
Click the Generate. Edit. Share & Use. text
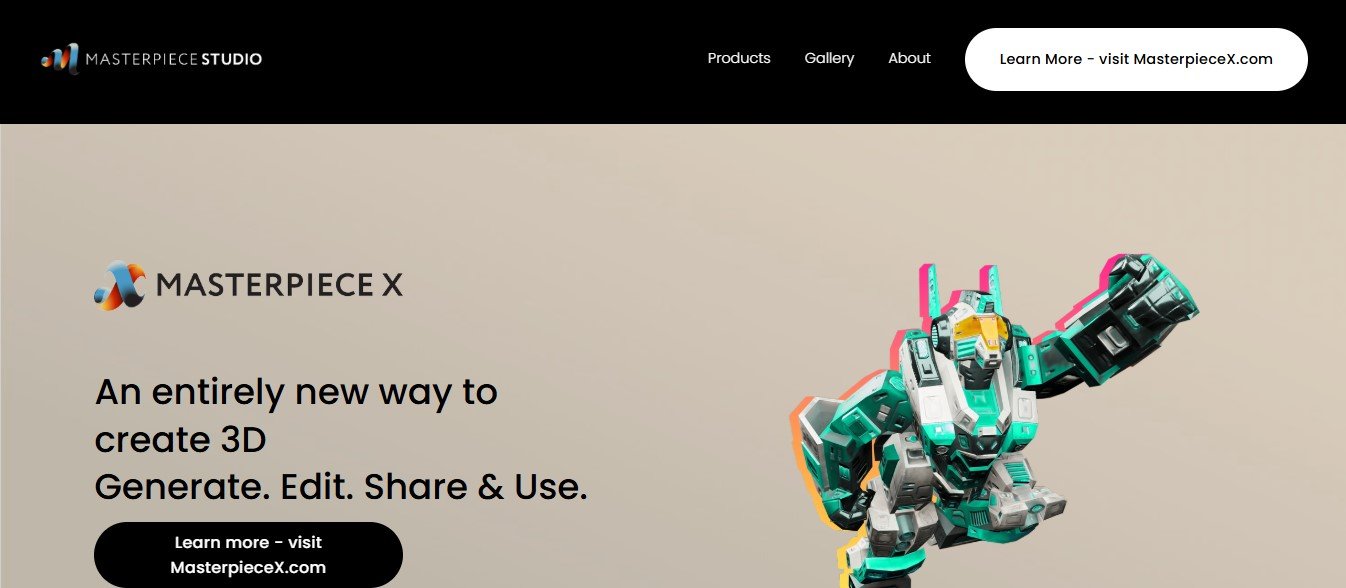[x=341, y=487]
